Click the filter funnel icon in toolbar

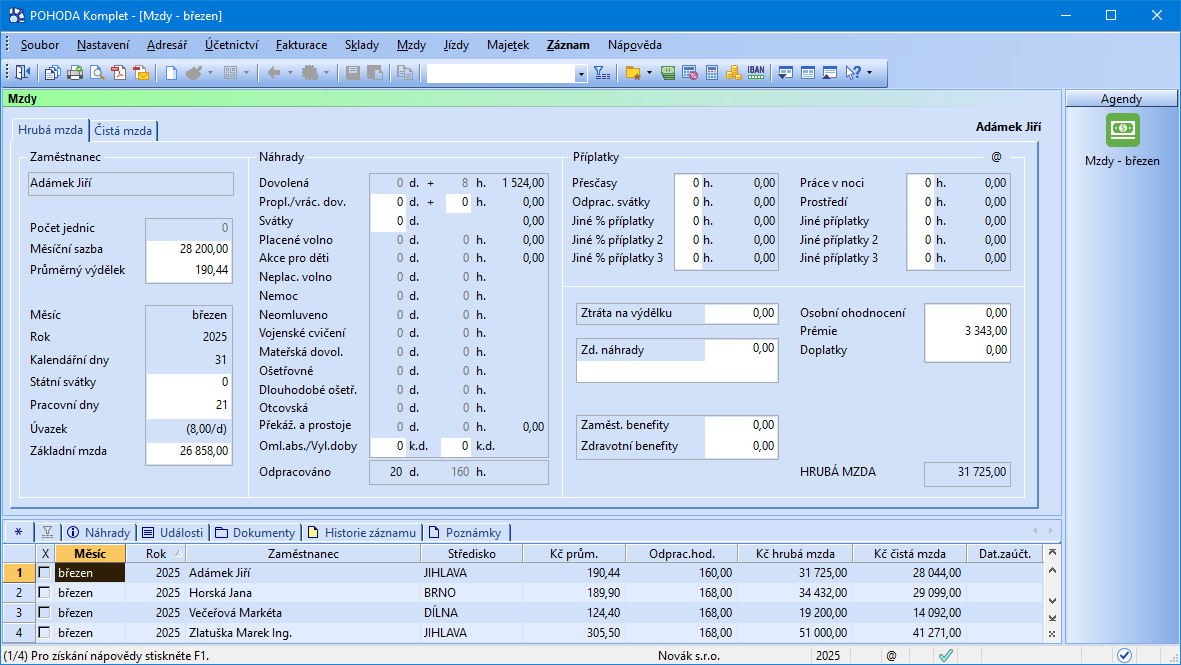(x=602, y=73)
